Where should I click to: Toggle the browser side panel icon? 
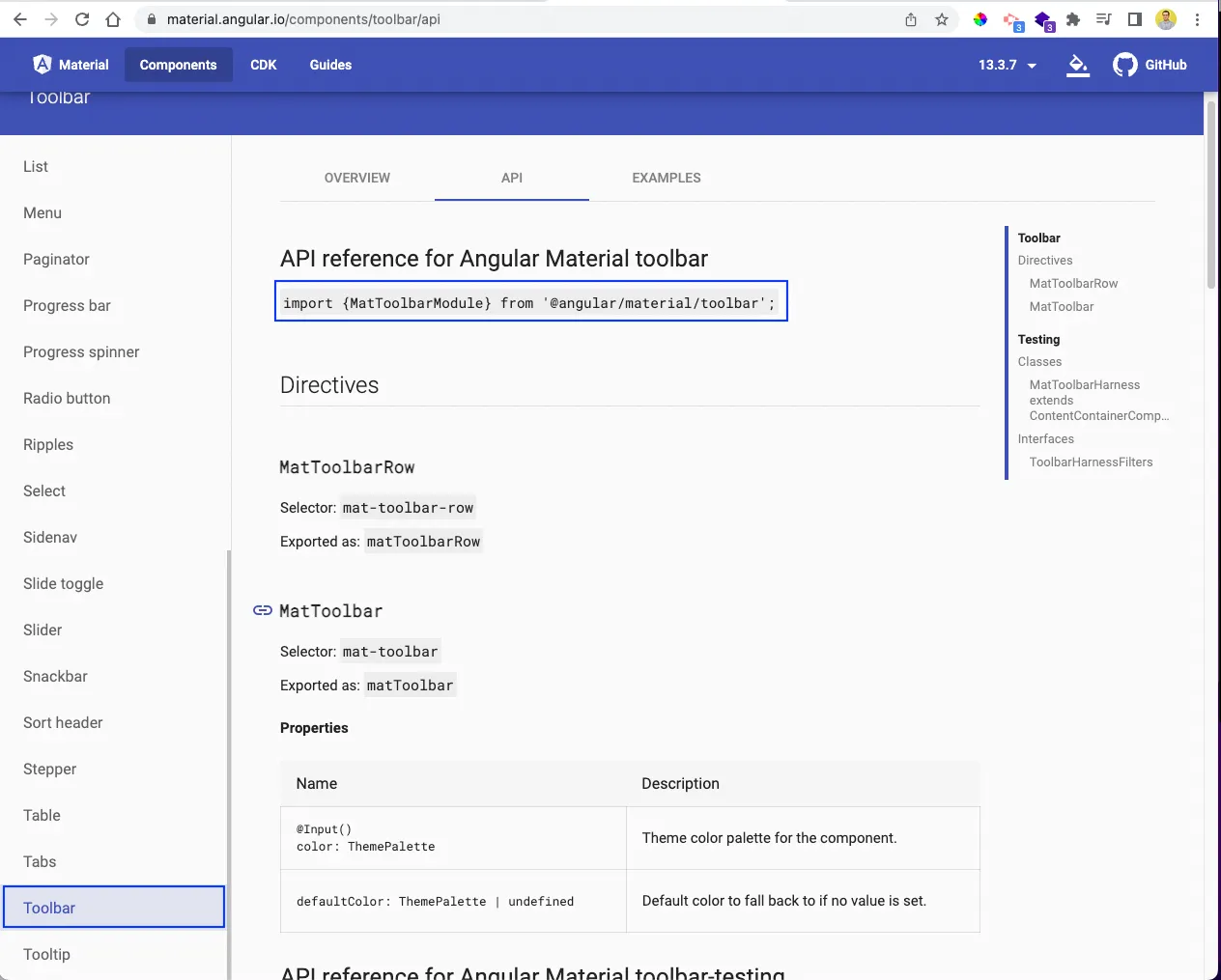pos(1135,19)
